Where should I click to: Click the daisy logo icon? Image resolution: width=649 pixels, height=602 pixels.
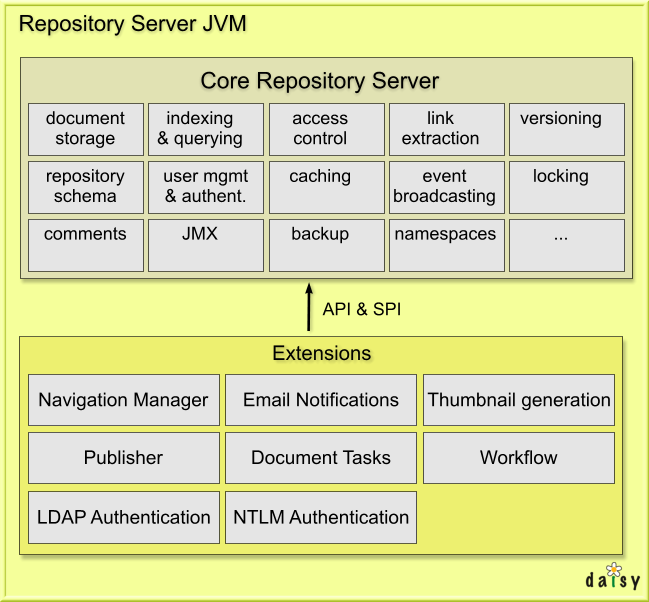point(613,578)
